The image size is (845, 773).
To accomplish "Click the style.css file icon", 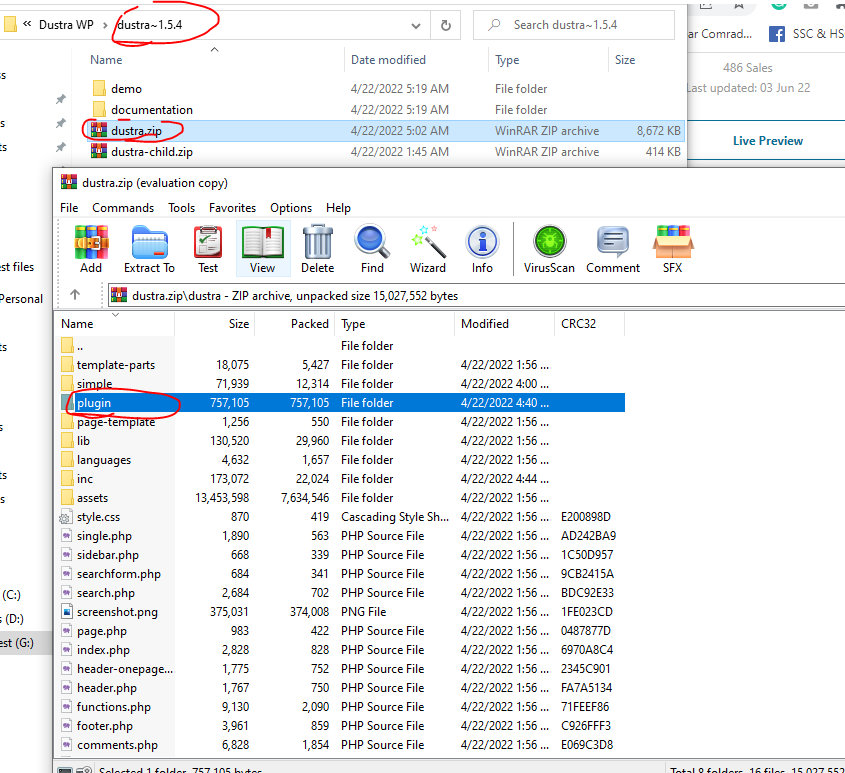I will (x=65, y=517).
